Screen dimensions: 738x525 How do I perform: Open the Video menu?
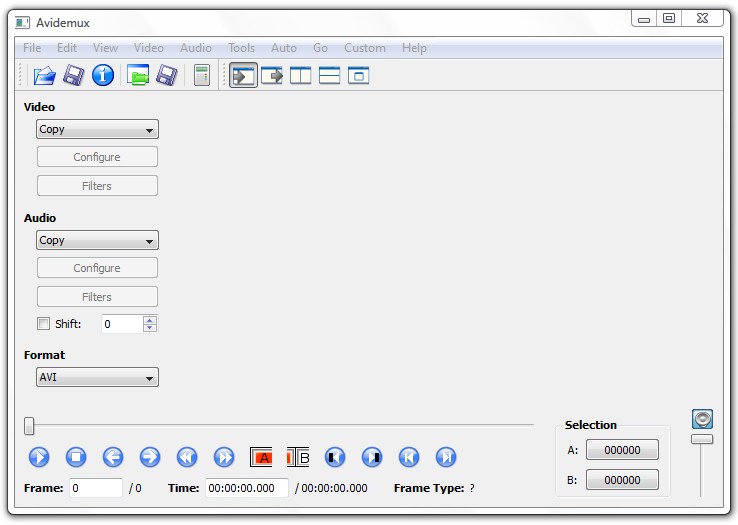(x=149, y=48)
